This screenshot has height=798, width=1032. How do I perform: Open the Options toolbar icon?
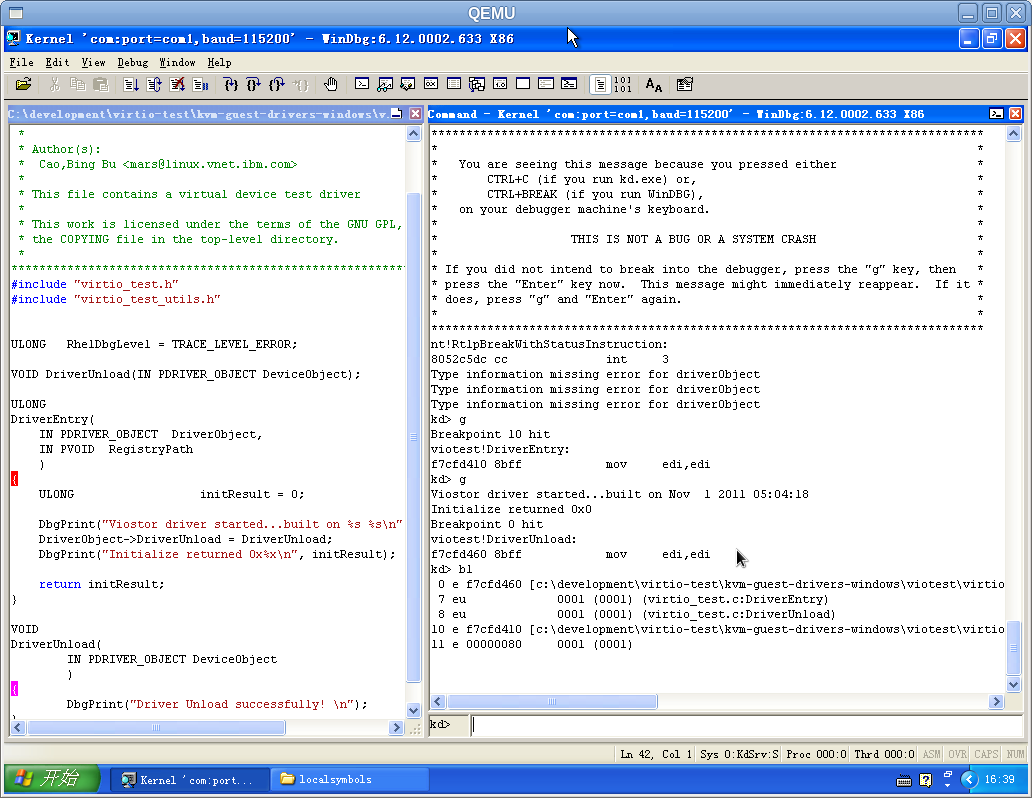pyautogui.click(x=685, y=84)
